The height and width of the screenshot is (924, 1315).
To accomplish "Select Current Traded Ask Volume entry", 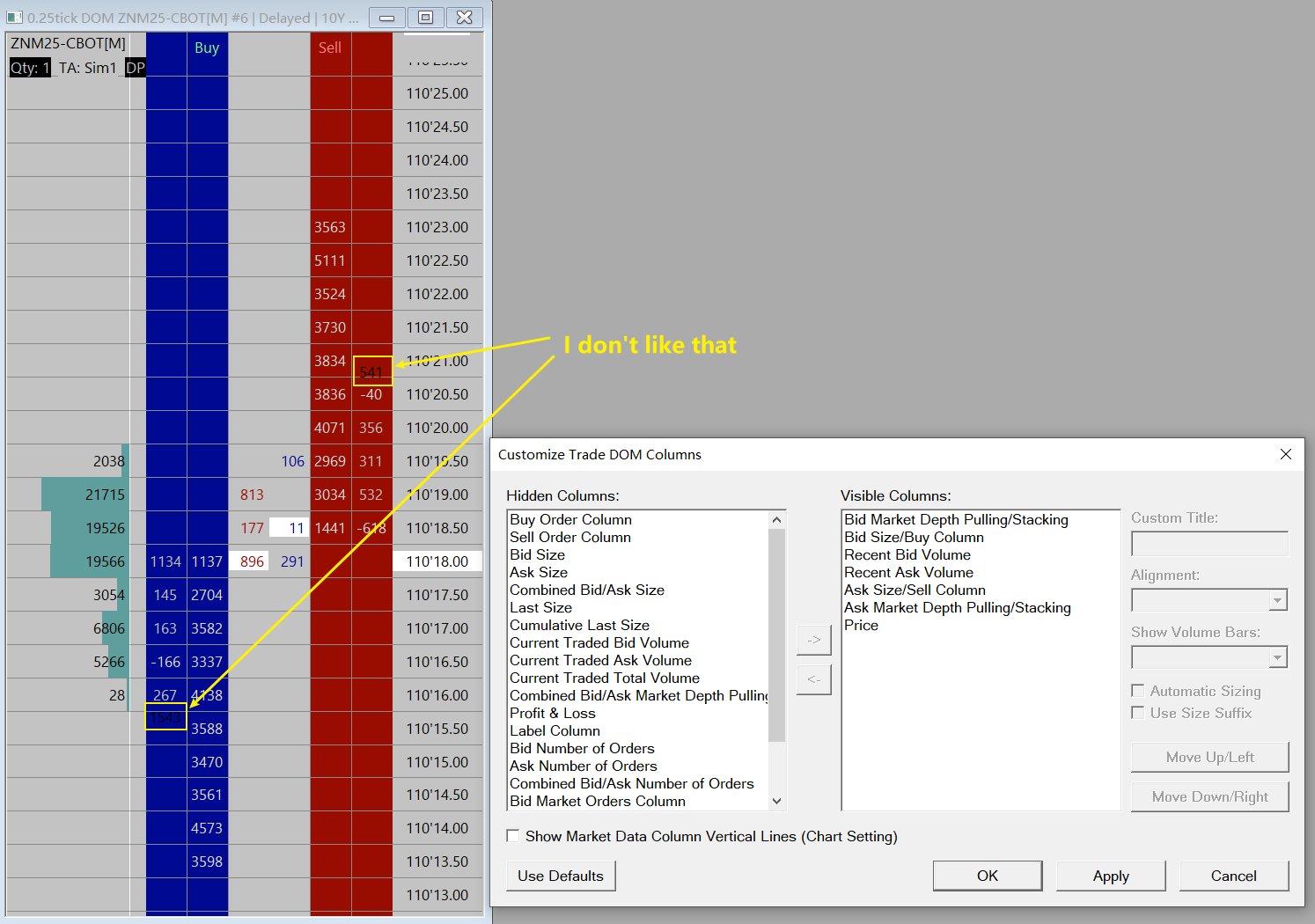I will [x=600, y=660].
